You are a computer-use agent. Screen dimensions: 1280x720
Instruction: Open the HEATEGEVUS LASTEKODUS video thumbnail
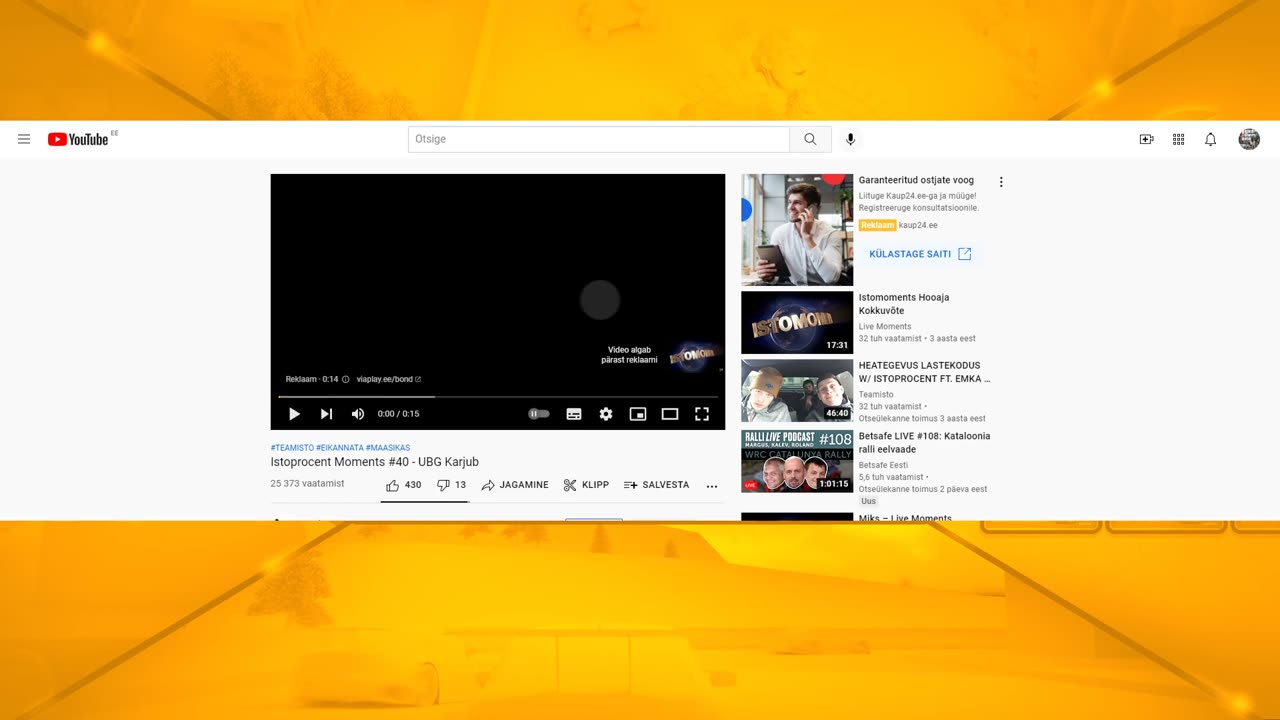pos(797,391)
